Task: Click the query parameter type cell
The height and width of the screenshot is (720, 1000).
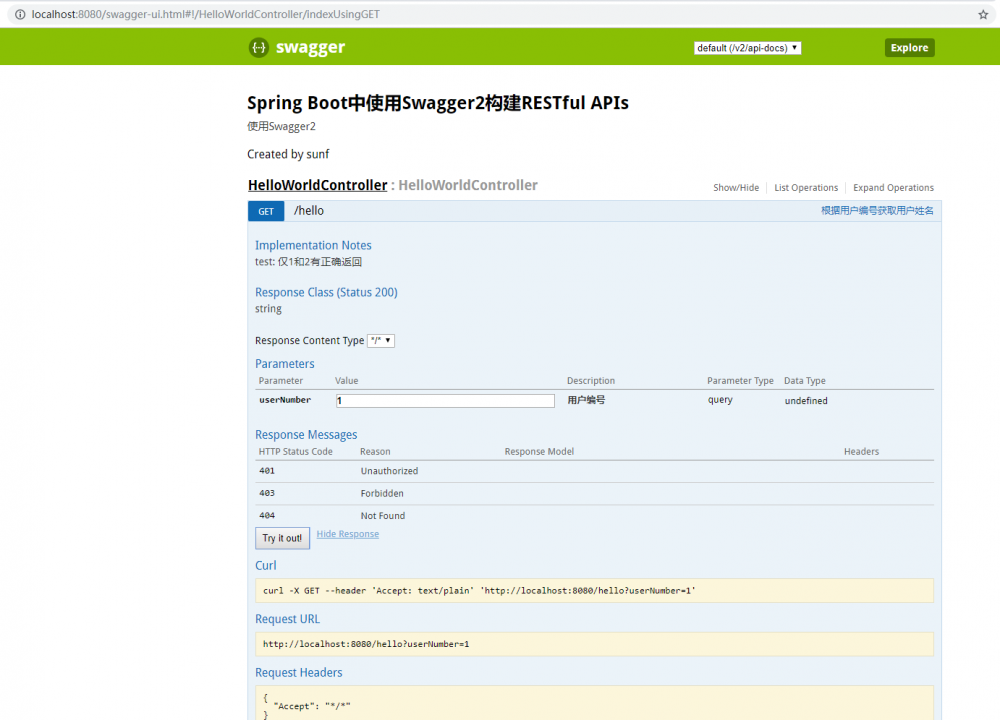Action: 720,400
